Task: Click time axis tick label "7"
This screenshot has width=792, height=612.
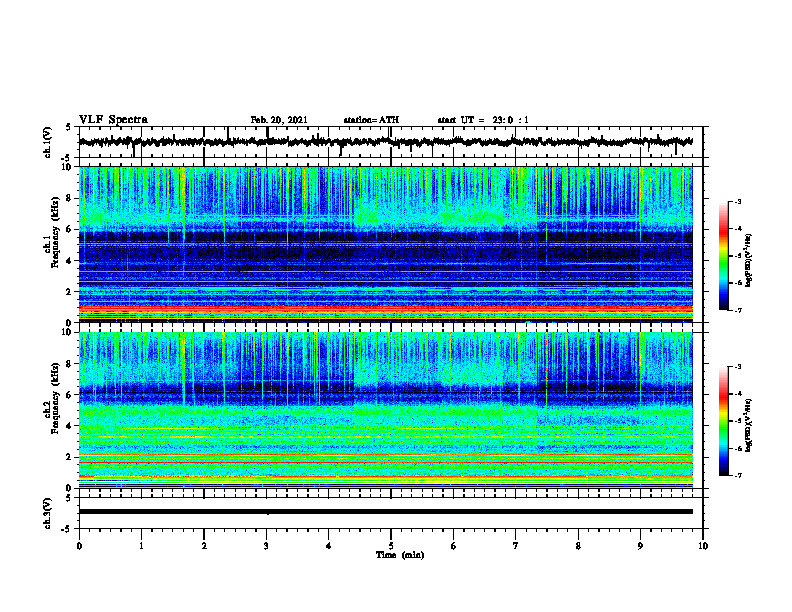Action: point(516,546)
